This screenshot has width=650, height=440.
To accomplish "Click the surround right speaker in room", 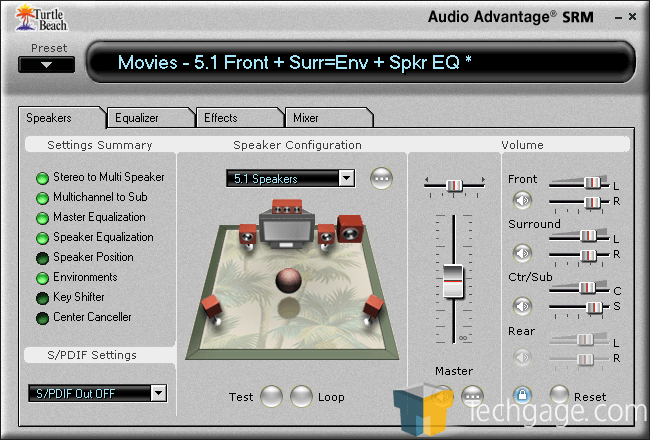I will 373,309.
